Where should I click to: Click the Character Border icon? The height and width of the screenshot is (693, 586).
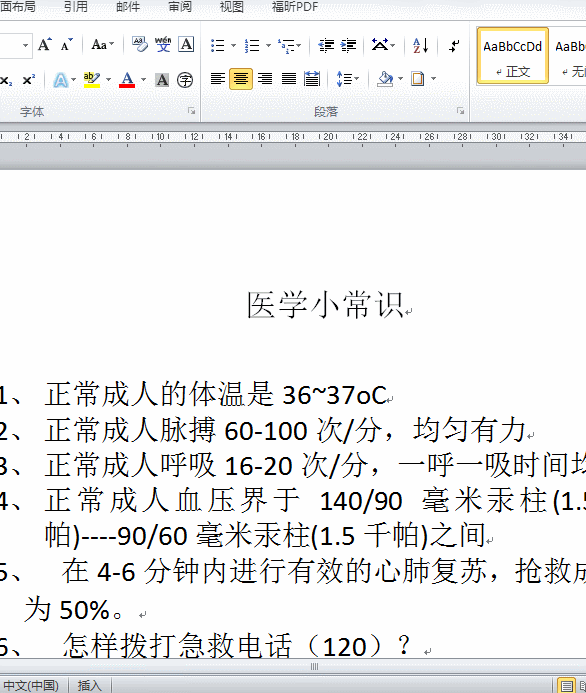point(186,45)
